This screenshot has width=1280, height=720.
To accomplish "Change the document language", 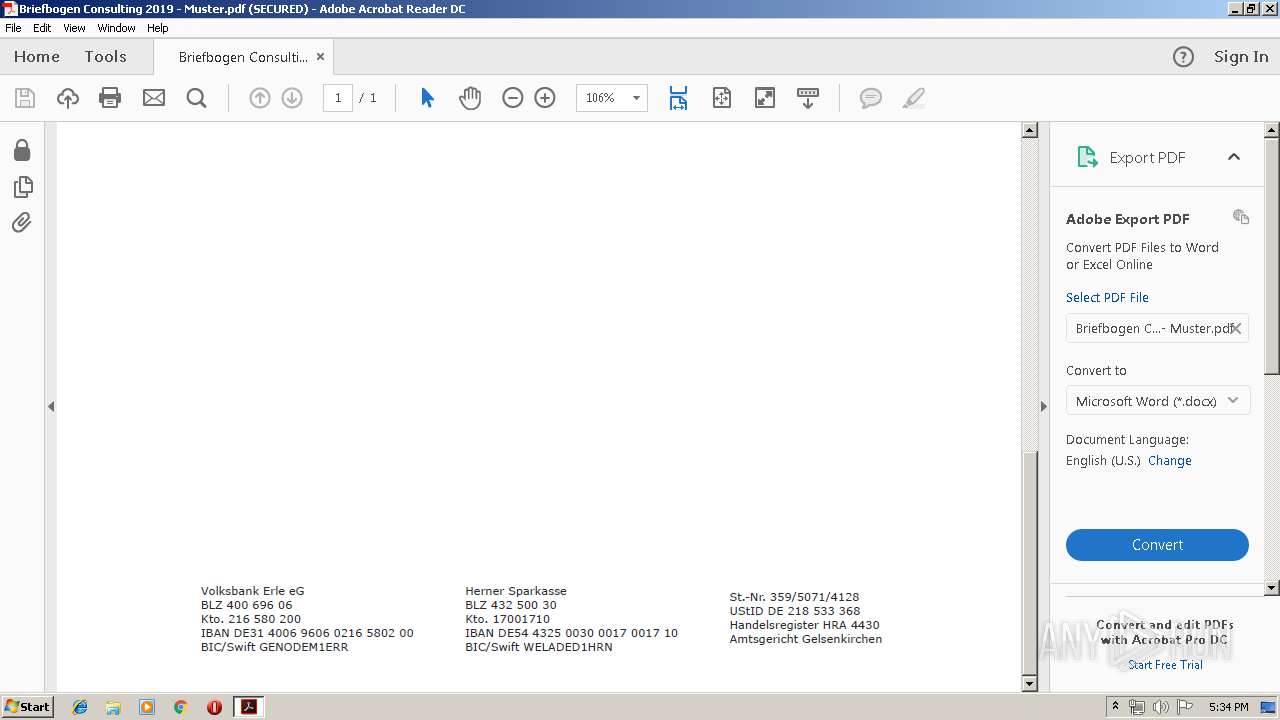I will point(1170,461).
